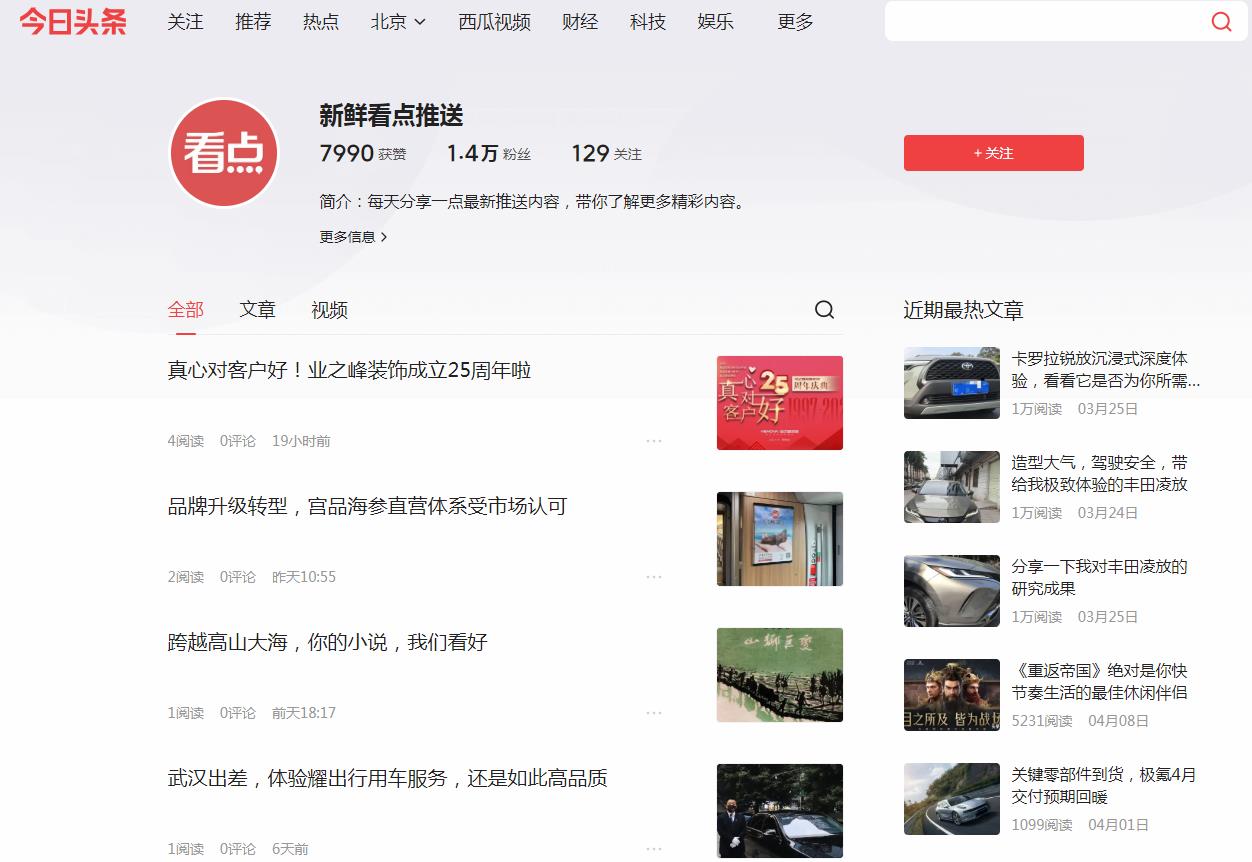Open the ellipsis menu on the 跨越高山大海 article
The height and width of the screenshot is (862, 1252).
click(x=655, y=712)
